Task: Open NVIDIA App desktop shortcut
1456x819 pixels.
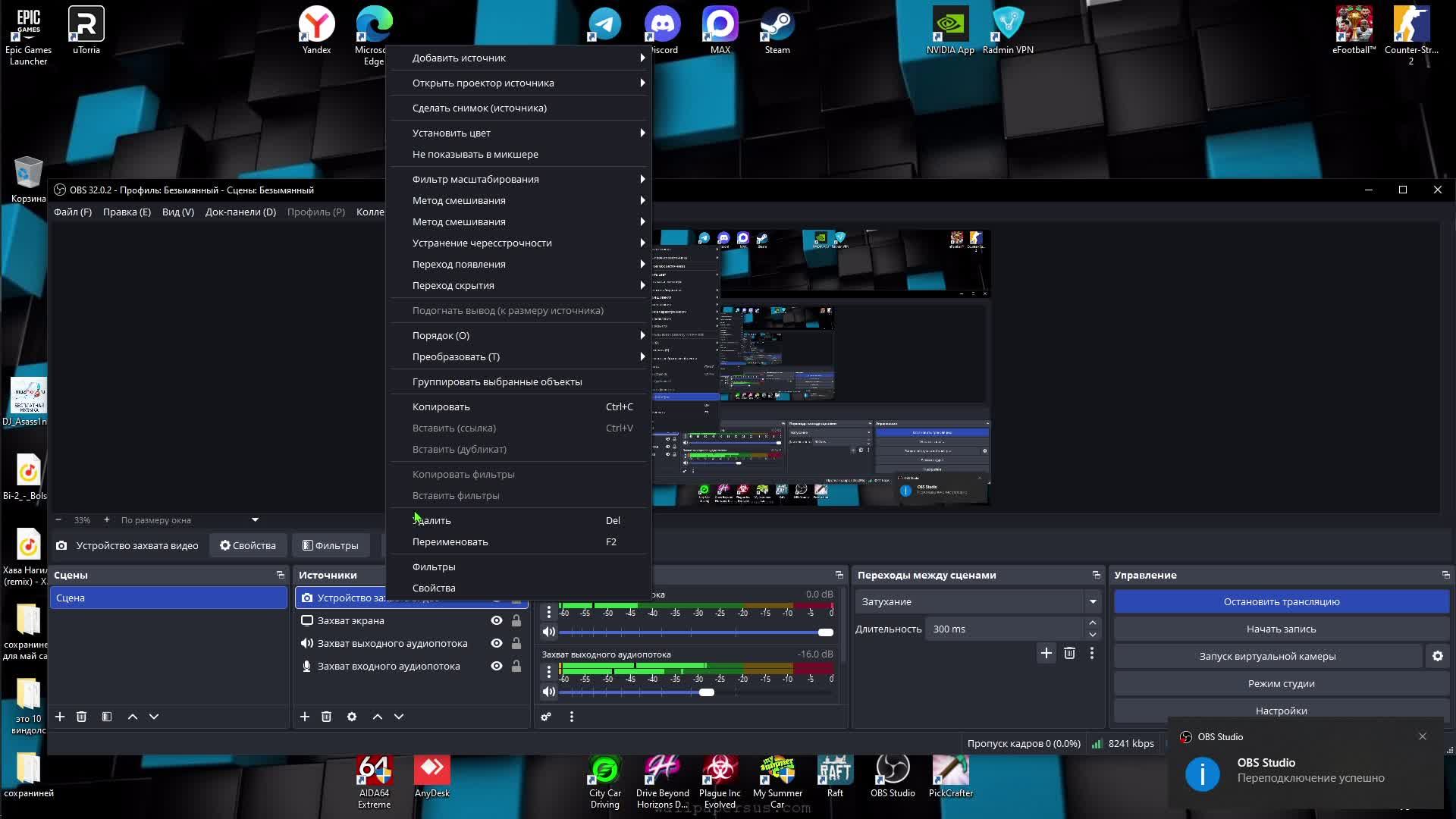Action: (x=950, y=30)
